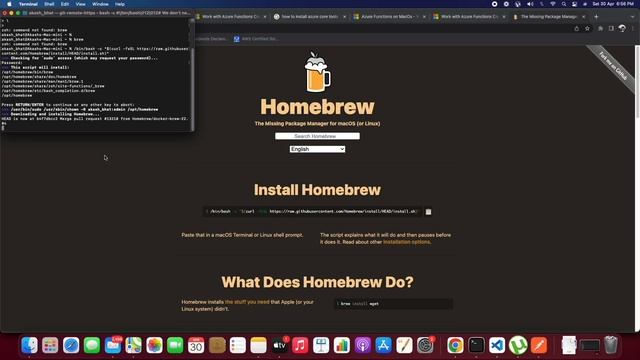The height and width of the screenshot is (360, 640).
Task: Click the Chrome share page icon
Action: tap(576, 28)
